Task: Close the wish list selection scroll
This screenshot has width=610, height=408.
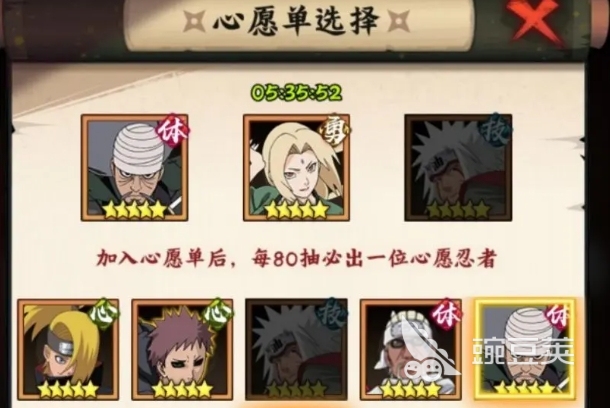Action: (534, 19)
